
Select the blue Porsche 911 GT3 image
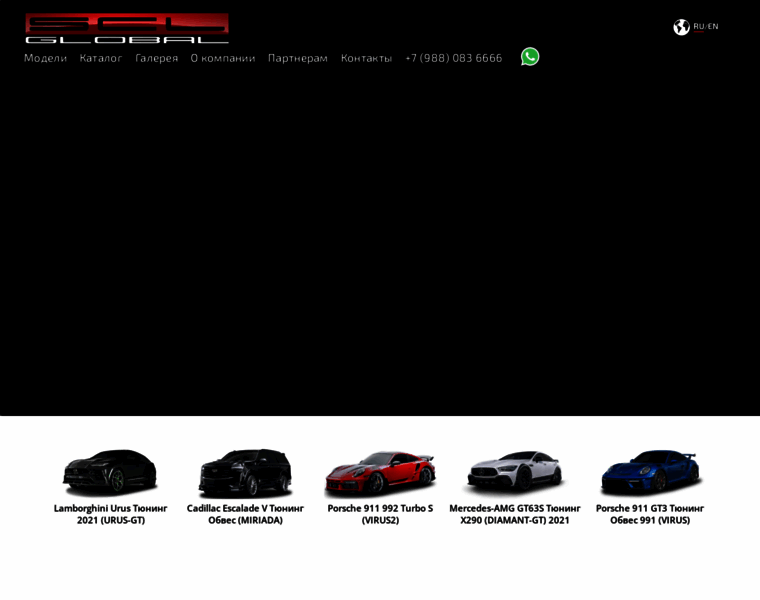pyautogui.click(x=650, y=473)
